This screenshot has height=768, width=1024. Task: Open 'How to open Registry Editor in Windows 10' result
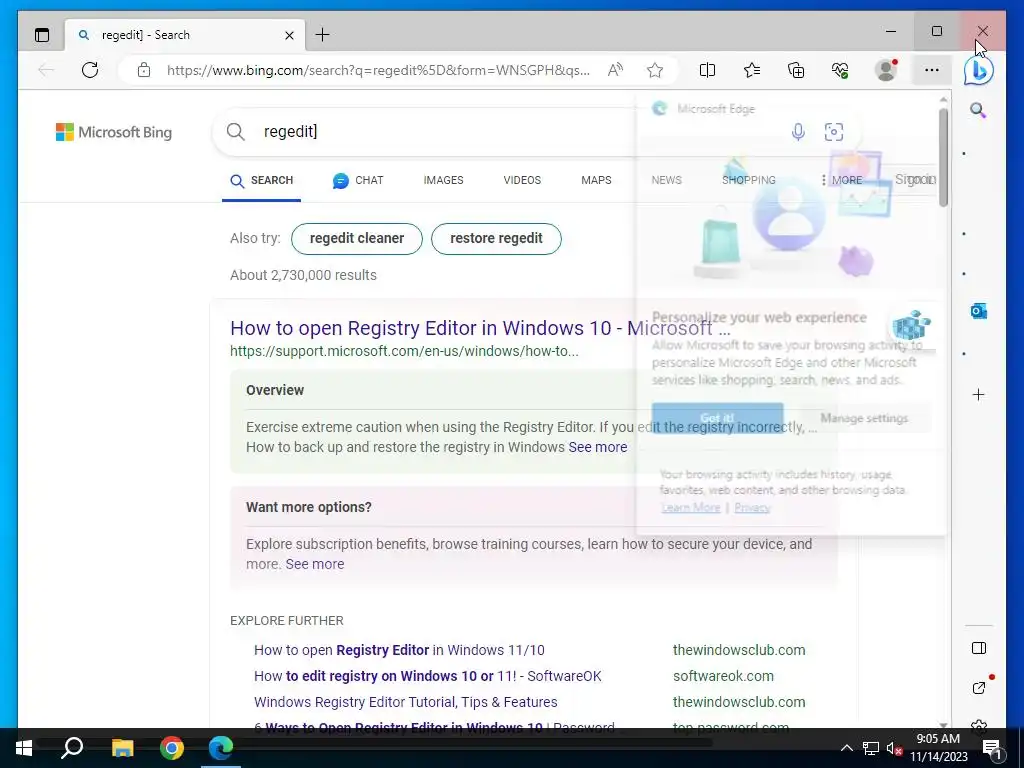(480, 328)
